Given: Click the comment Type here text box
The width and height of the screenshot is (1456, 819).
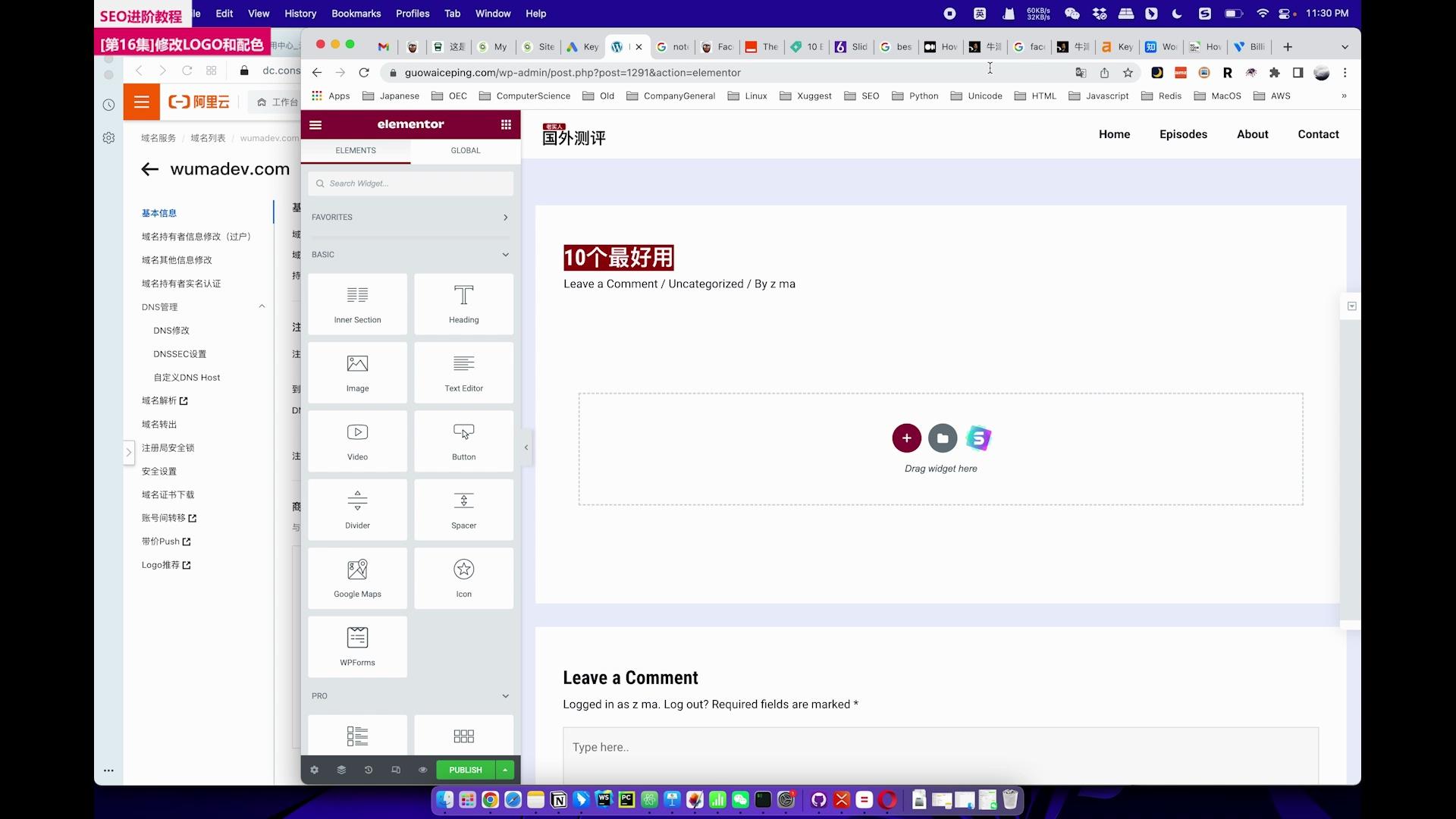Looking at the screenshot, I should pyautogui.click(x=940, y=755).
